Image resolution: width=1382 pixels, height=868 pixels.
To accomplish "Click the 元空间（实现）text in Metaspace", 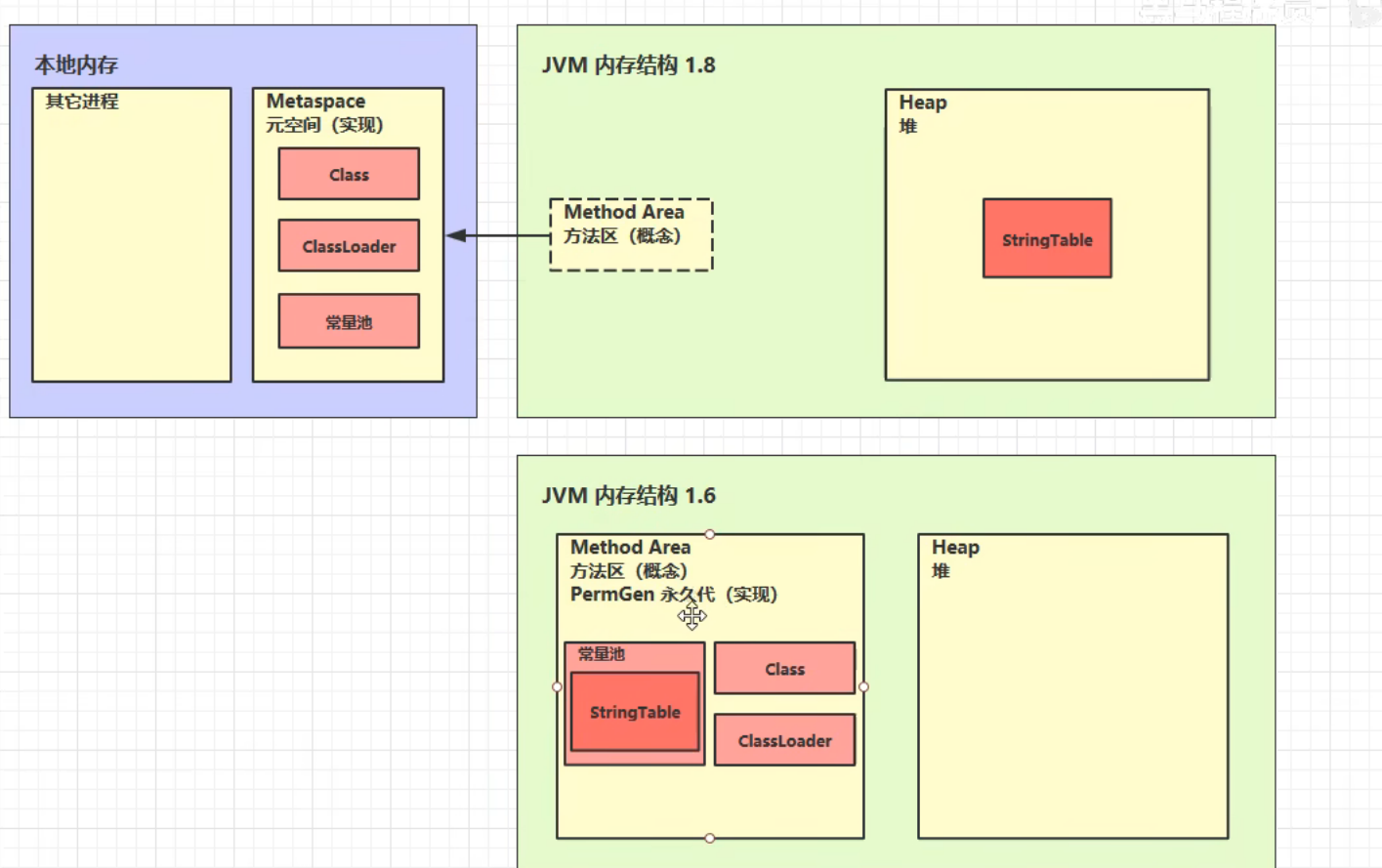I will [x=324, y=125].
